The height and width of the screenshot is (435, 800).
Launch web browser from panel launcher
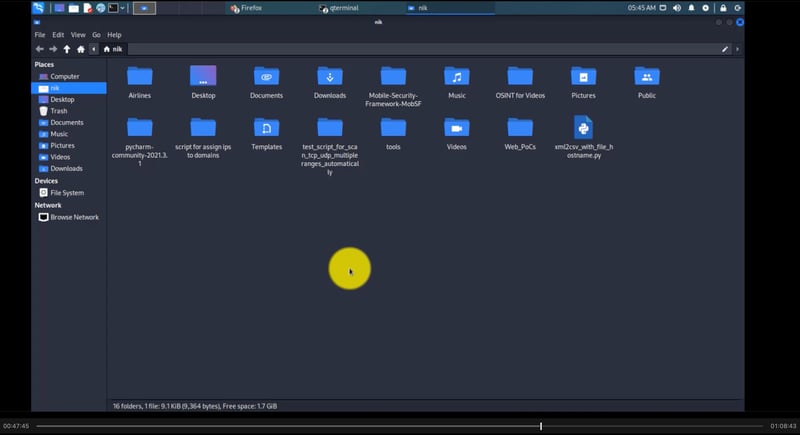pyautogui.click(x=101, y=8)
